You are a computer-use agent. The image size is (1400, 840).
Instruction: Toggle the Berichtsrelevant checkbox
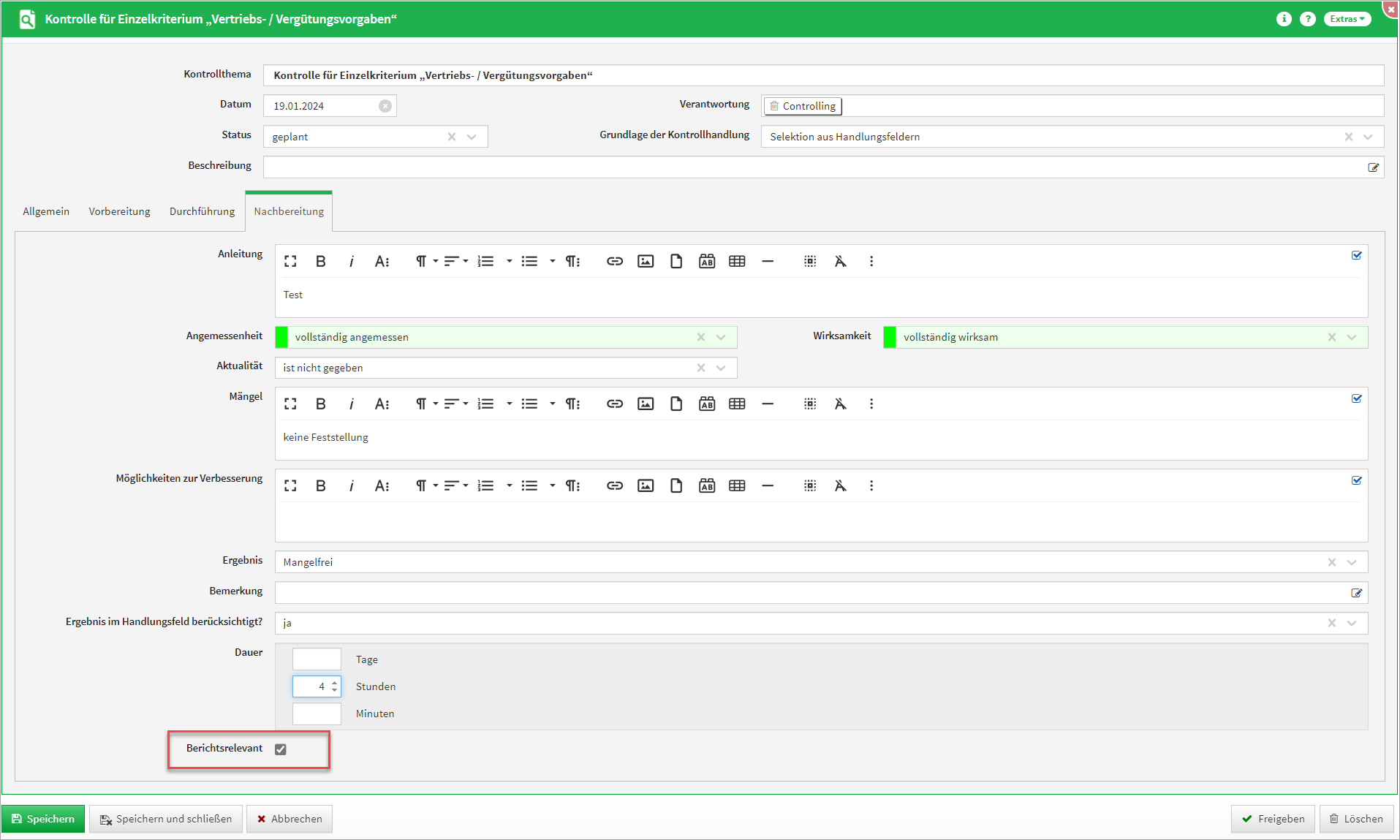pos(281,749)
